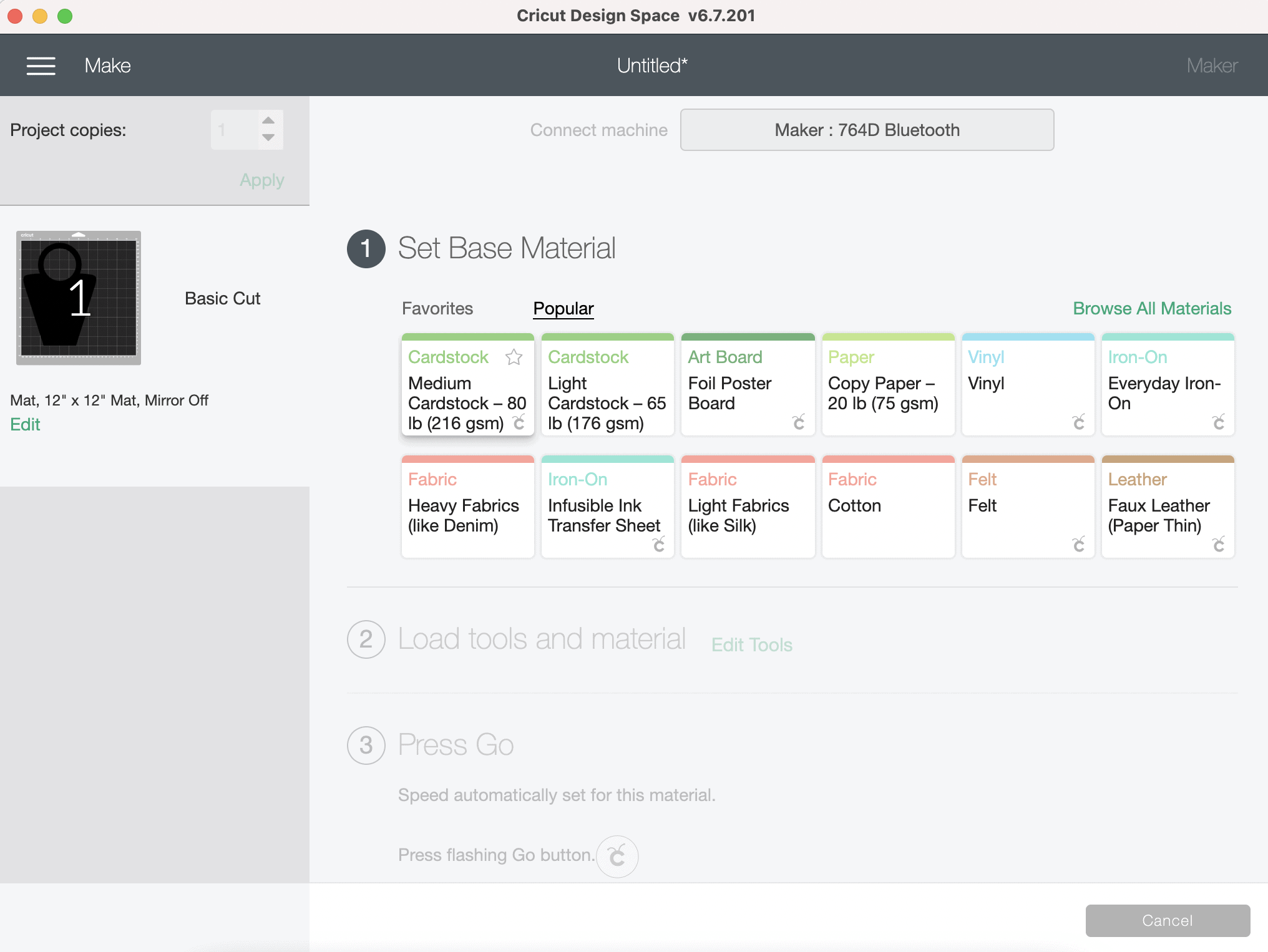Select Infusible Ink Transfer Sheet material
This screenshot has height=952, width=1268.
(x=608, y=507)
